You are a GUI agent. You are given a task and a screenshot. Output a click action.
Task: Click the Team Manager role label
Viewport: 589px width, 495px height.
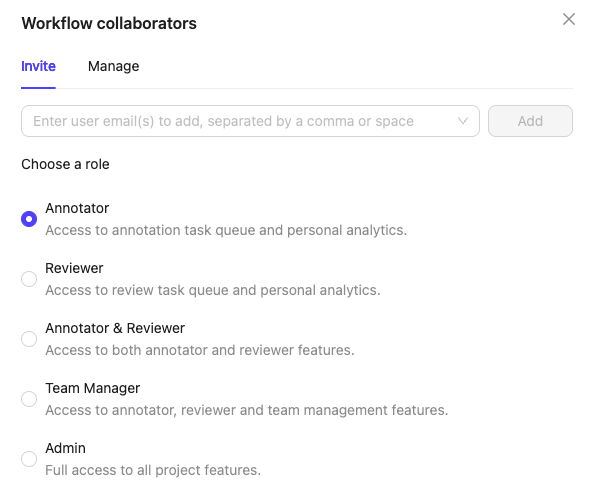click(92, 388)
